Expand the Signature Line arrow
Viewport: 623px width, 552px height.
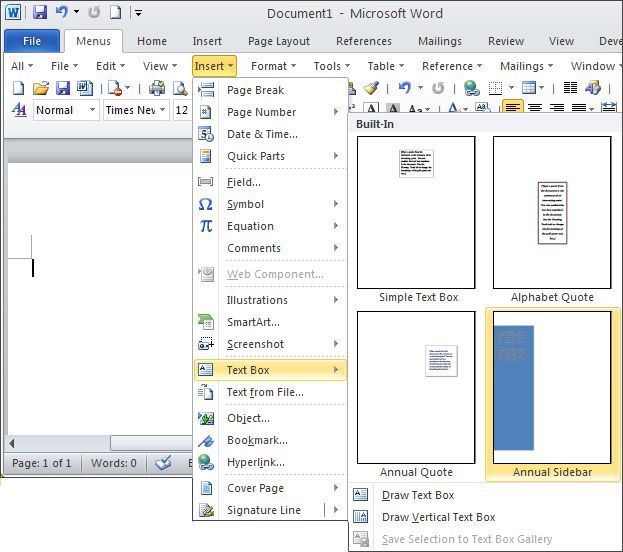pyautogui.click(x=336, y=509)
